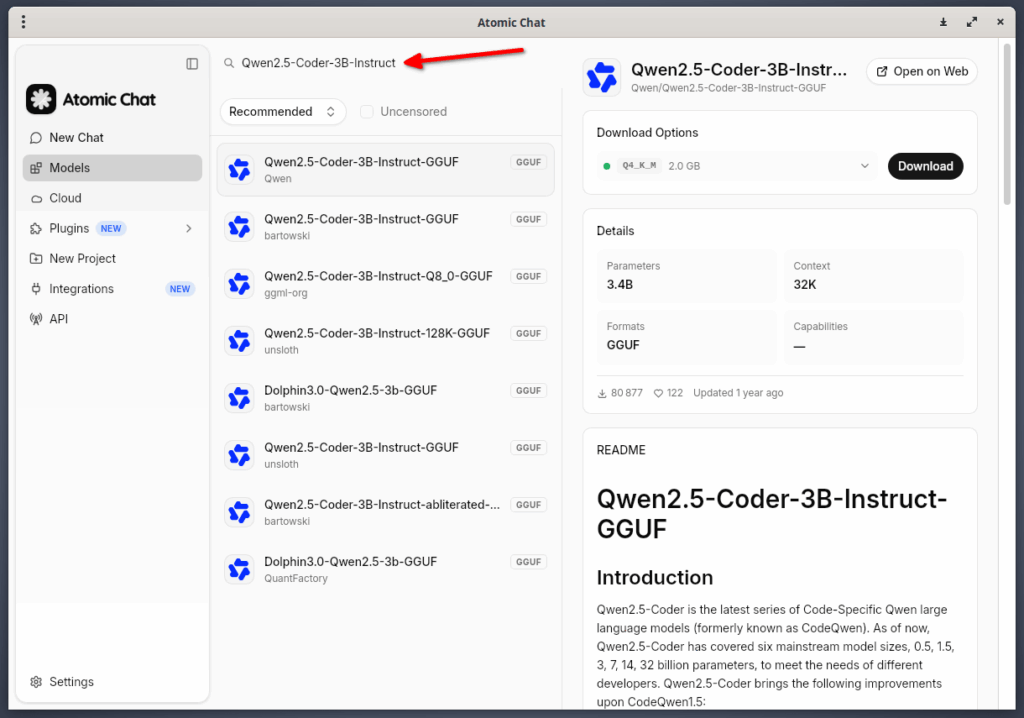The image size is (1024, 718).
Task: Click the Qwen logo of Q8_0-GGUF row
Action: (239, 284)
